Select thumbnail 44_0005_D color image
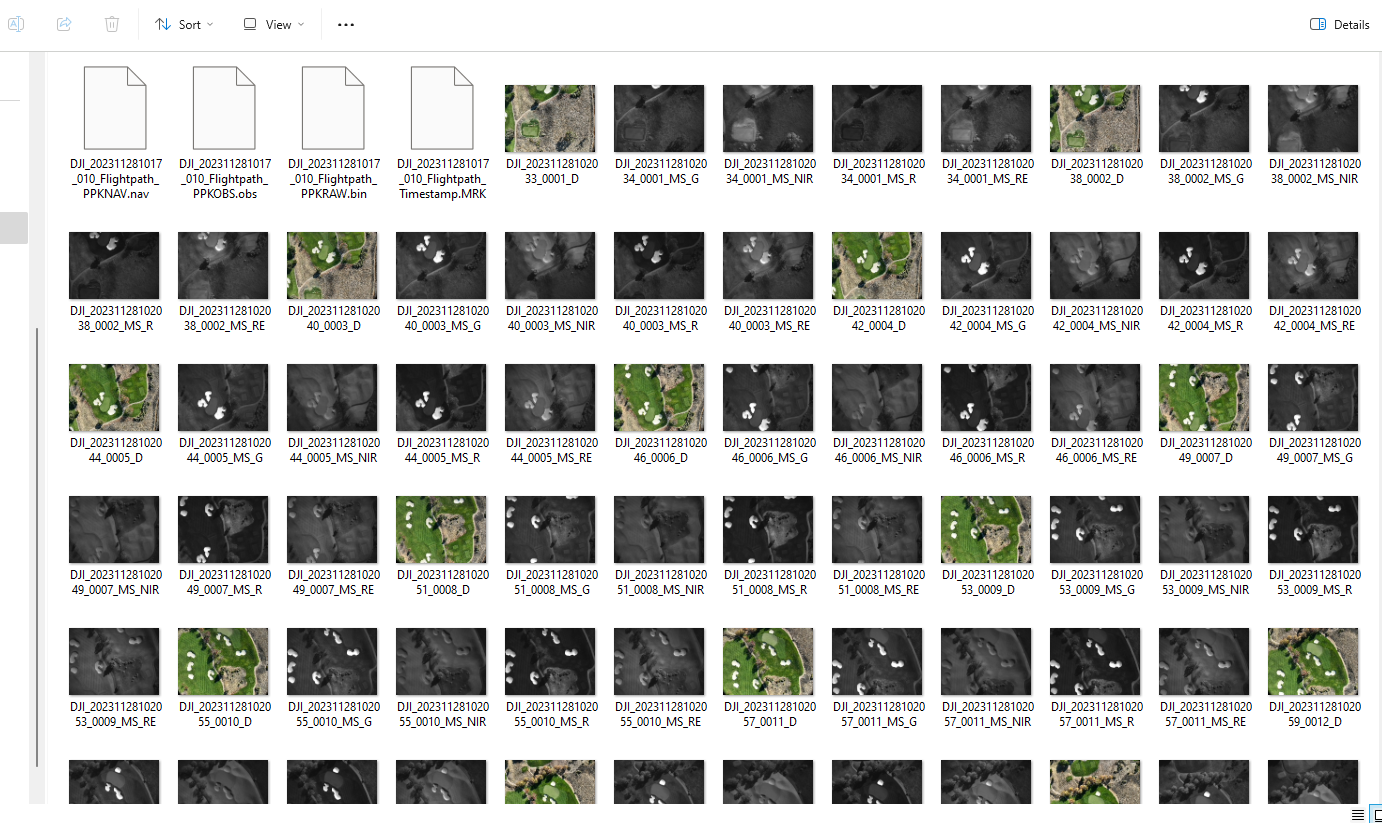This screenshot has width=1382, height=823. pos(114,398)
